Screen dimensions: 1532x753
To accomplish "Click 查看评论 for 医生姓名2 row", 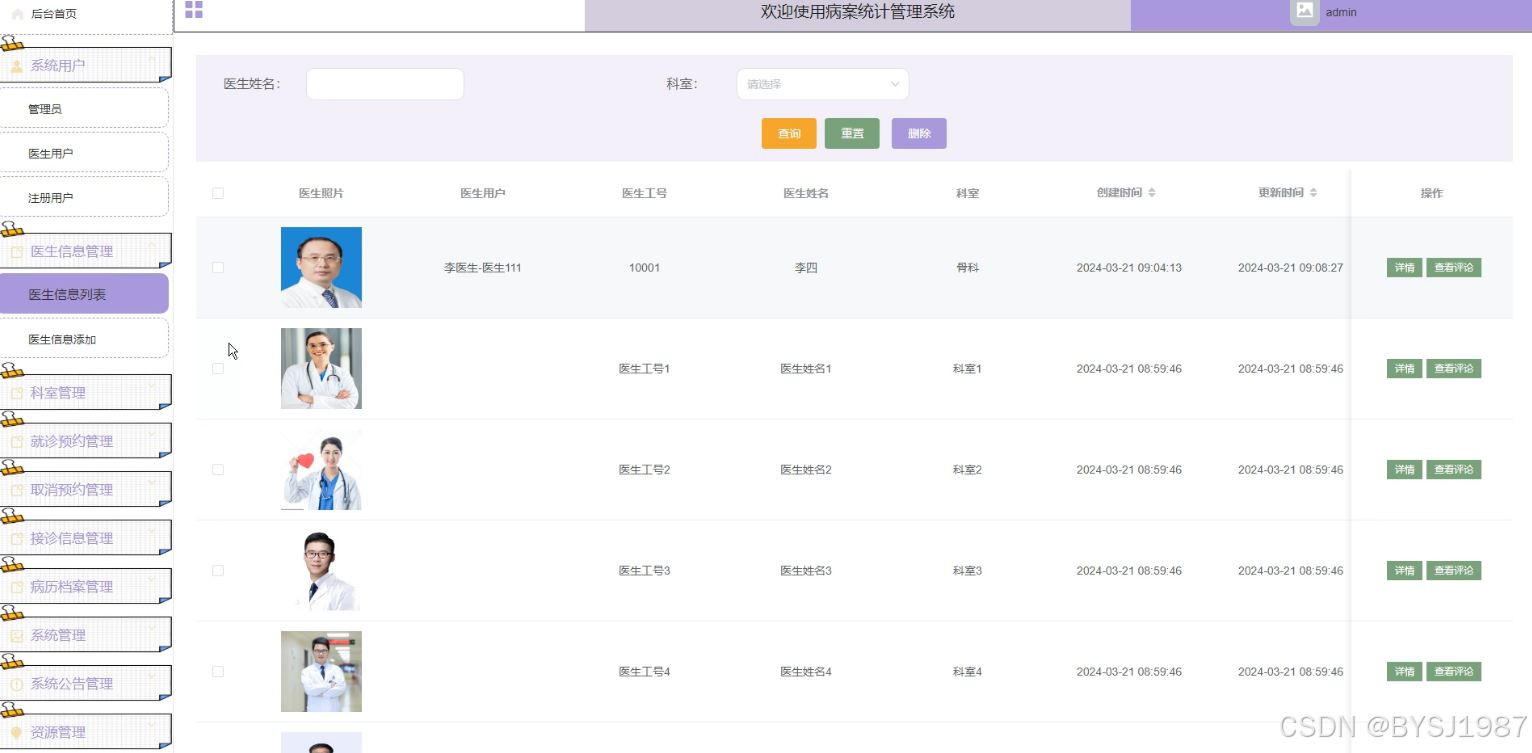I will point(1453,470).
